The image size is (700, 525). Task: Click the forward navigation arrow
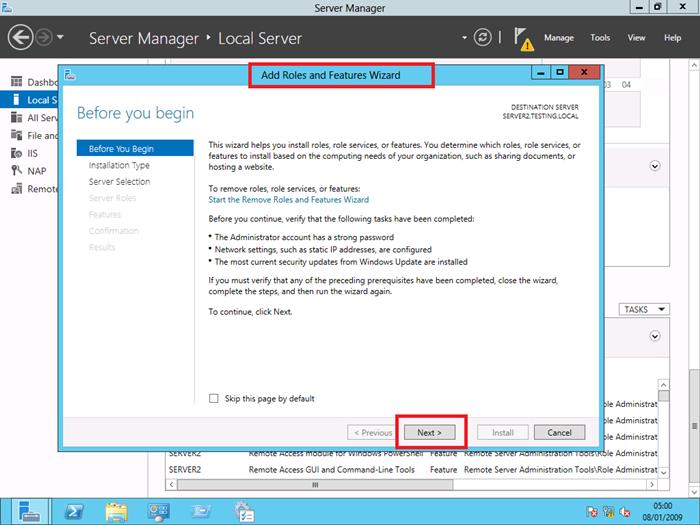pyautogui.click(x=44, y=38)
